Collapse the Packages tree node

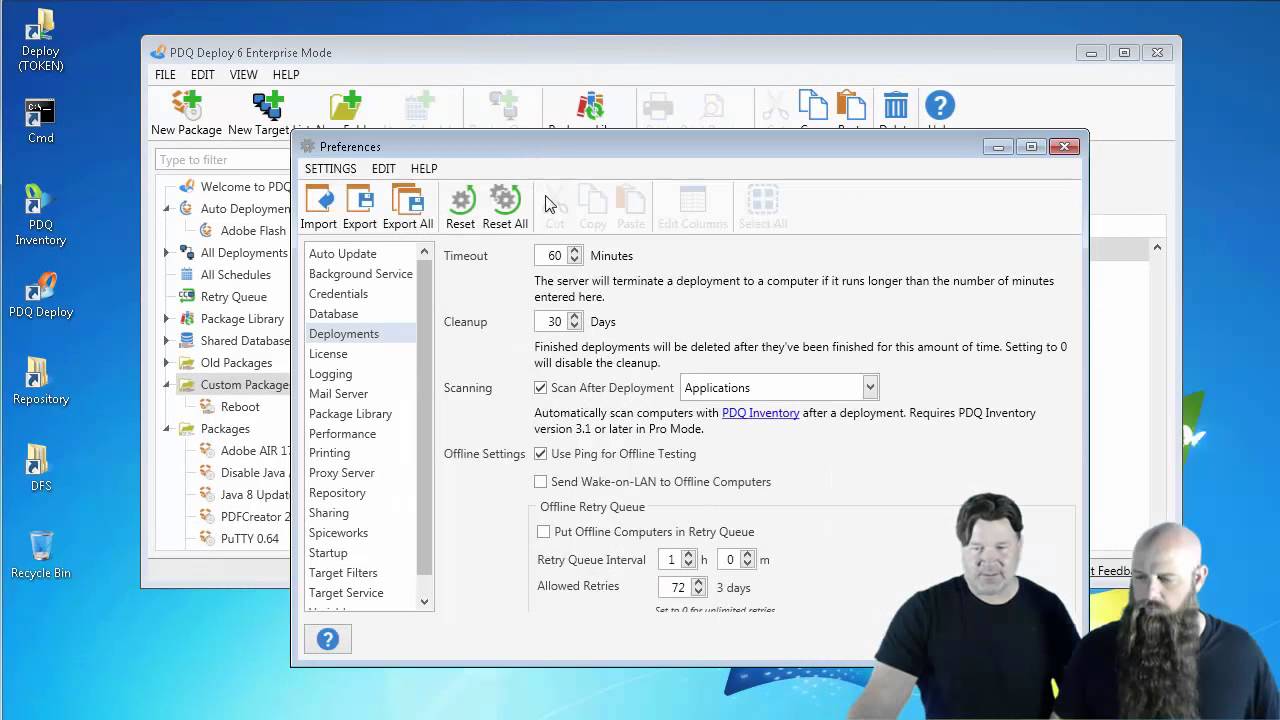tap(167, 429)
